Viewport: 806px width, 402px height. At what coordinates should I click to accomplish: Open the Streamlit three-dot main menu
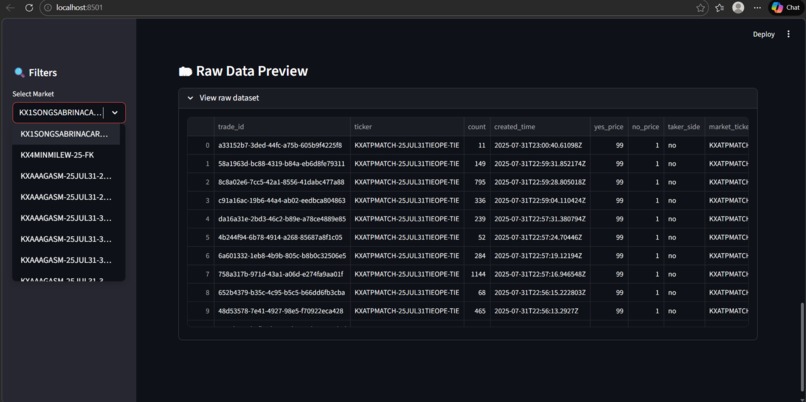pyautogui.click(x=789, y=34)
